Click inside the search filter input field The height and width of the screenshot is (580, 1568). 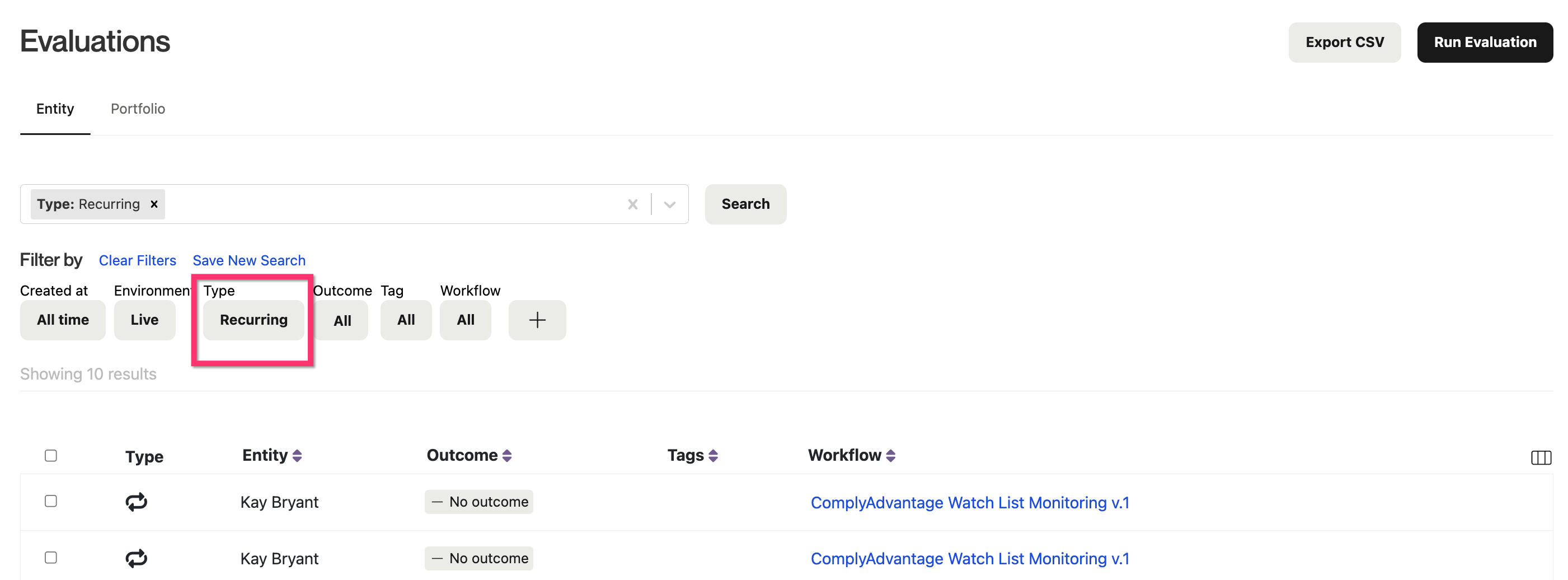pos(389,204)
